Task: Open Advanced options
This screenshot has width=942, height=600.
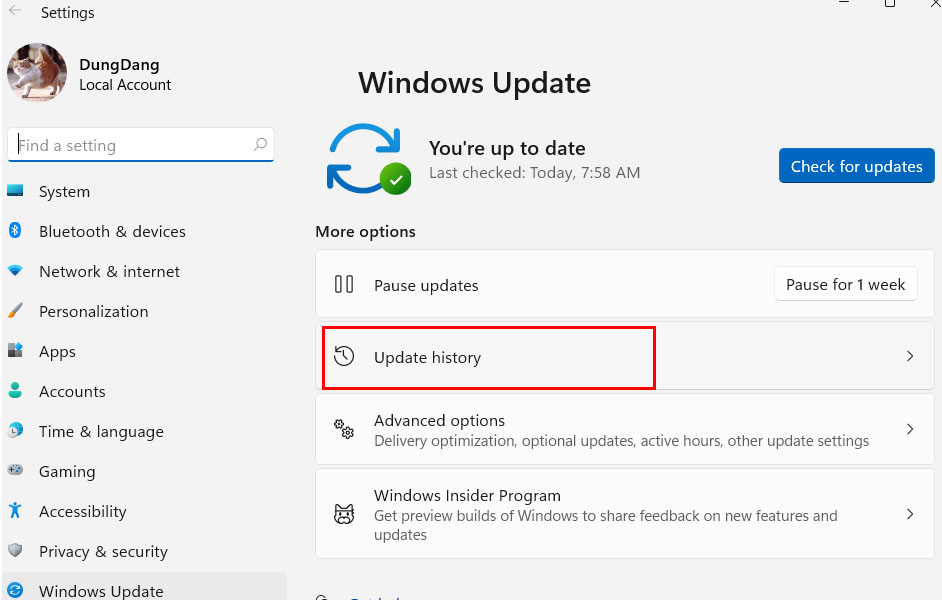Action: point(625,429)
